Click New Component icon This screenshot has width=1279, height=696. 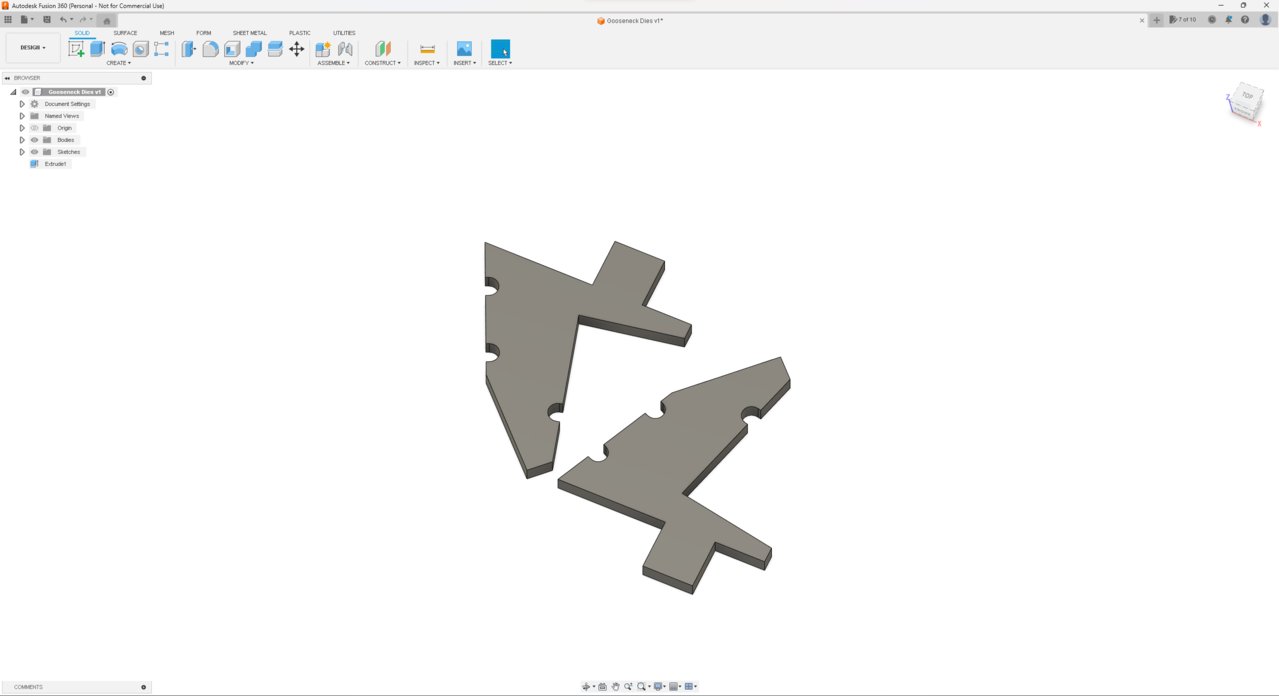click(x=323, y=49)
